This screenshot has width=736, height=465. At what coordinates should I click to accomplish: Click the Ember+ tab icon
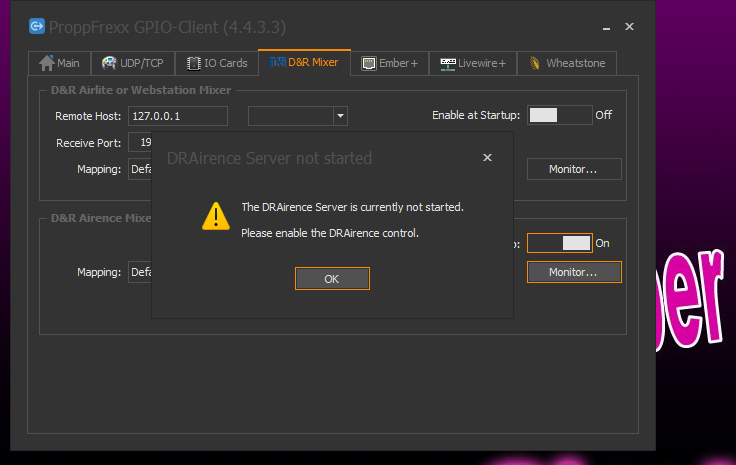pos(369,63)
